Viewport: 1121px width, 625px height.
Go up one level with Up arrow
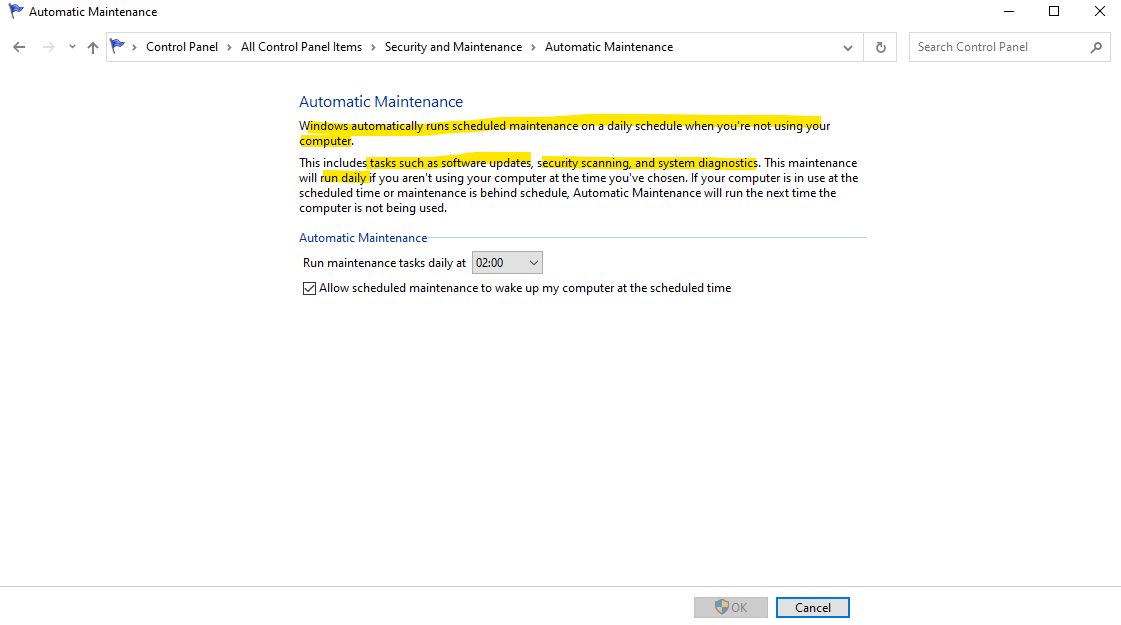pos(93,47)
